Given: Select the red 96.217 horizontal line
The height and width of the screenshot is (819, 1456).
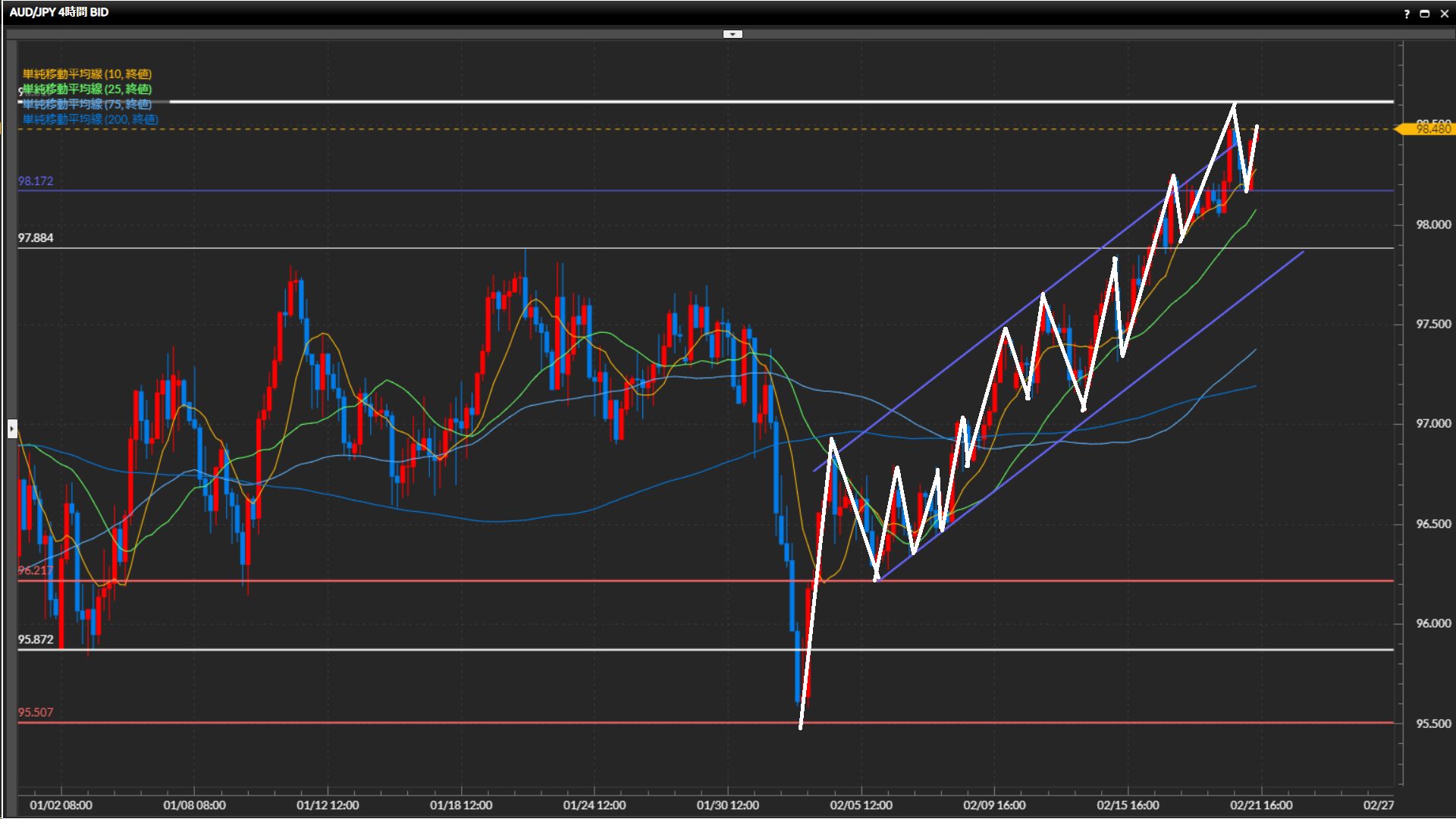Looking at the screenshot, I should 531,581.
